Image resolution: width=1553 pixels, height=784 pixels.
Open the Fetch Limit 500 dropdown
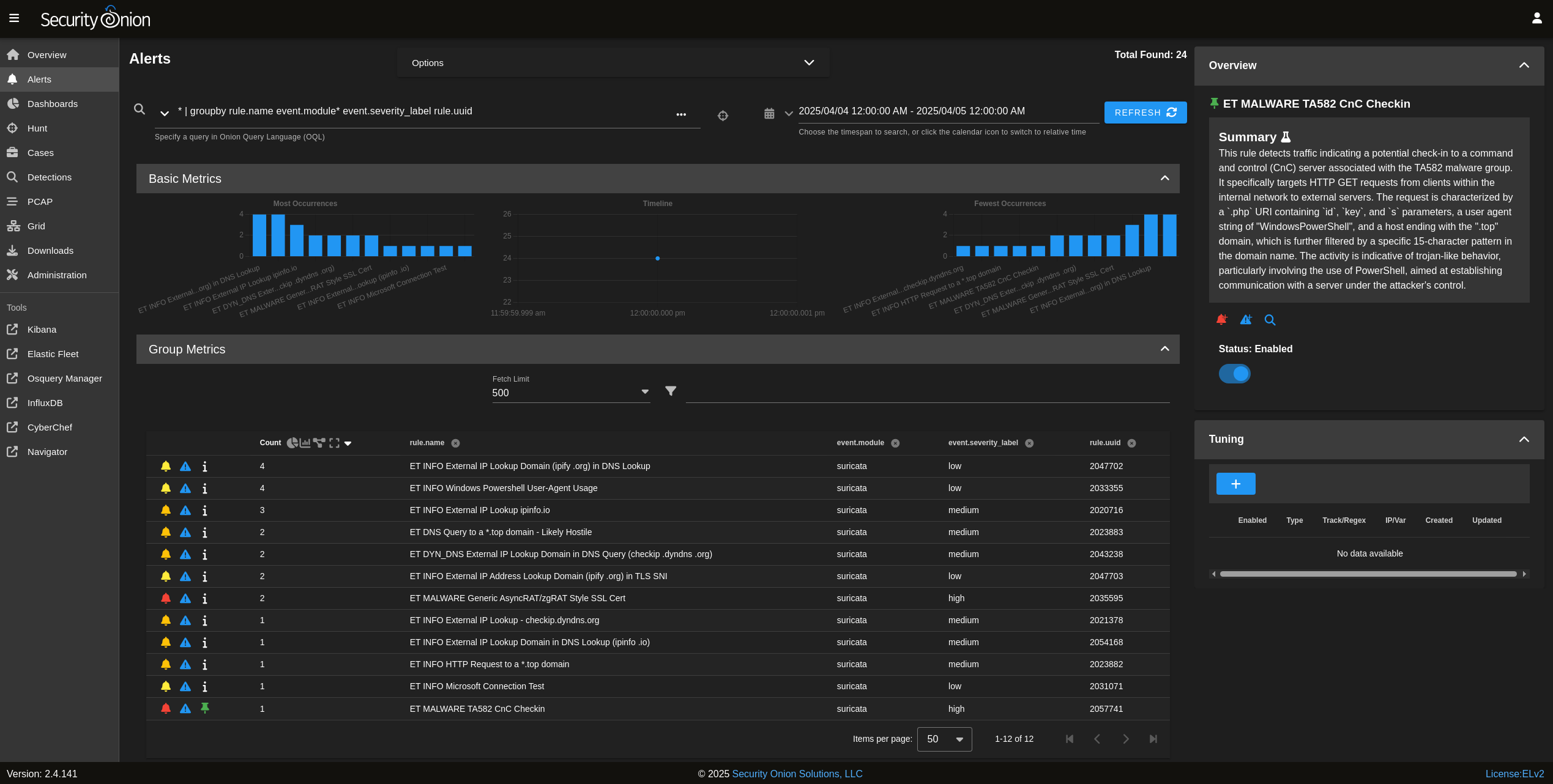570,393
